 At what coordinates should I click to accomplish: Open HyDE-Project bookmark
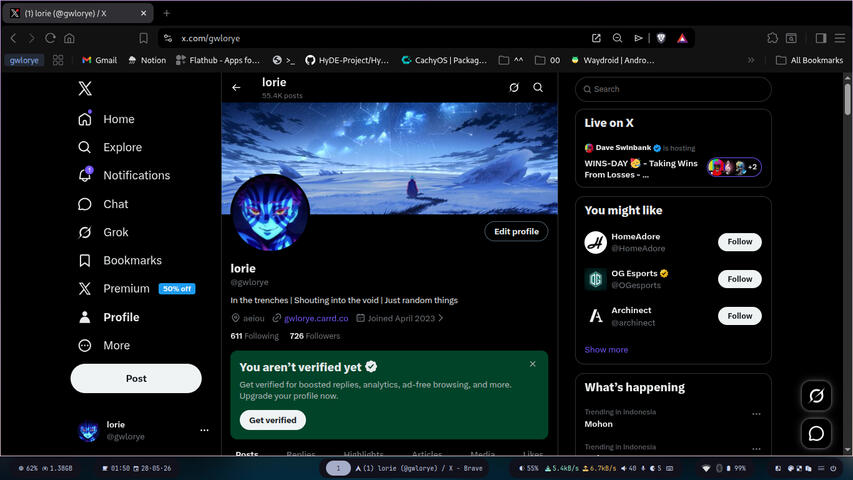pos(347,60)
